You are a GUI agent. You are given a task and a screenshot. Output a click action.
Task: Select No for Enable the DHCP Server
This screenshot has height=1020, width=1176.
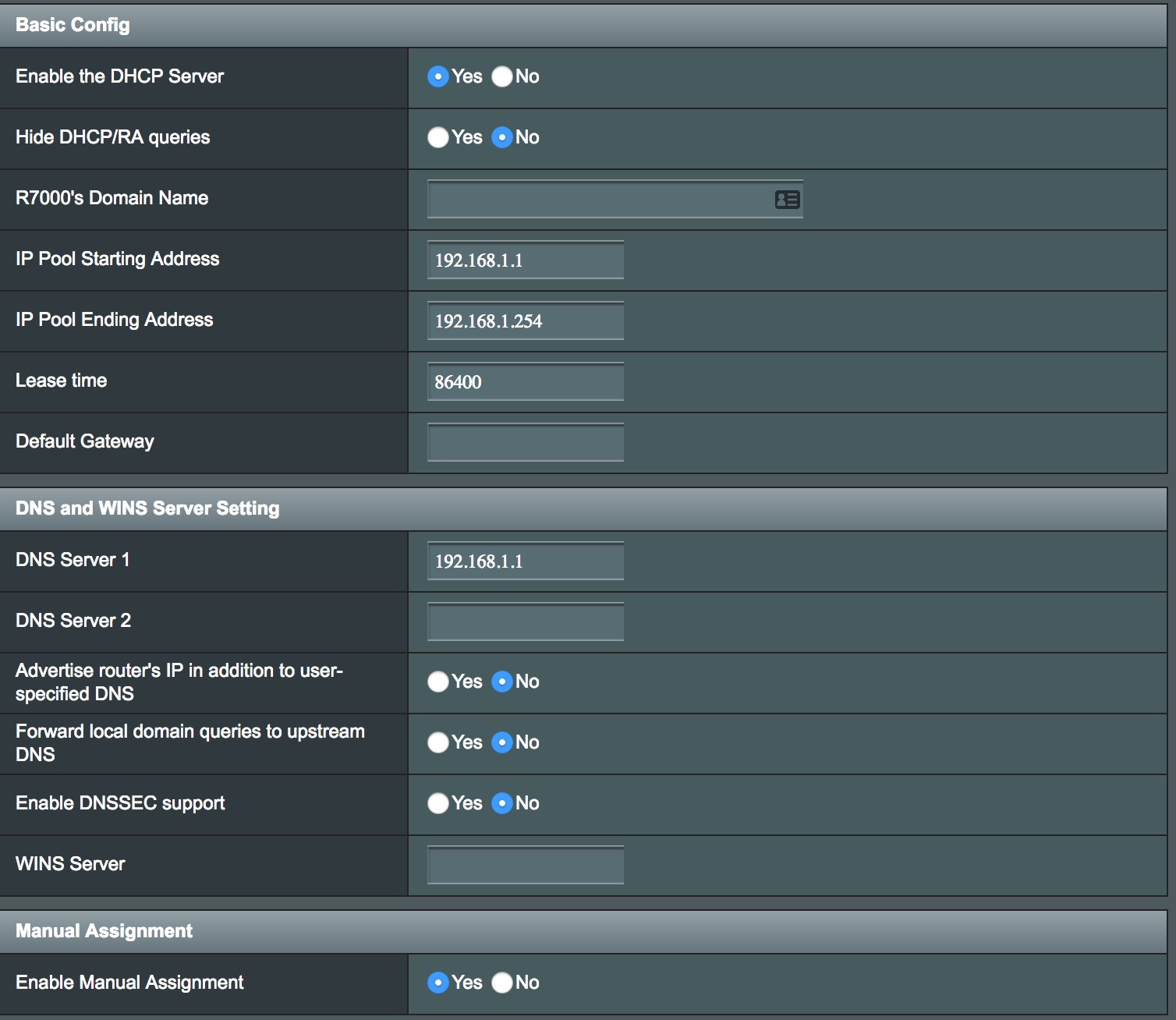[502, 76]
